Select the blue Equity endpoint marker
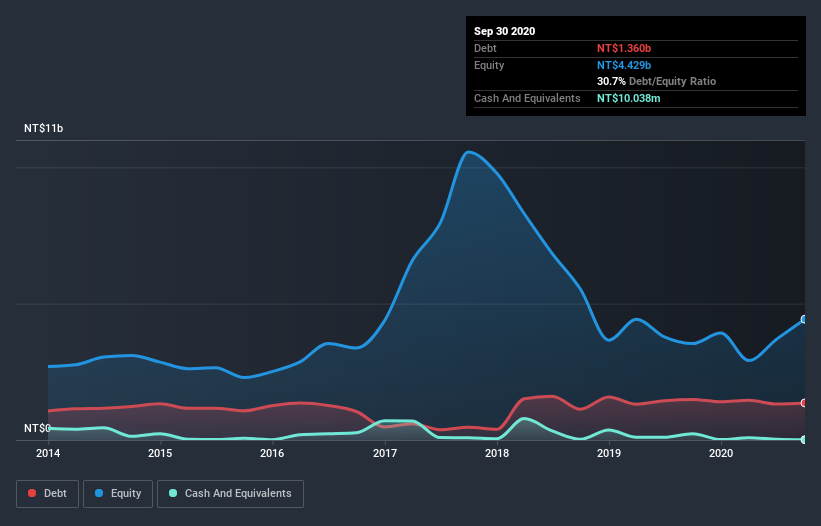821x526 pixels. point(804,319)
